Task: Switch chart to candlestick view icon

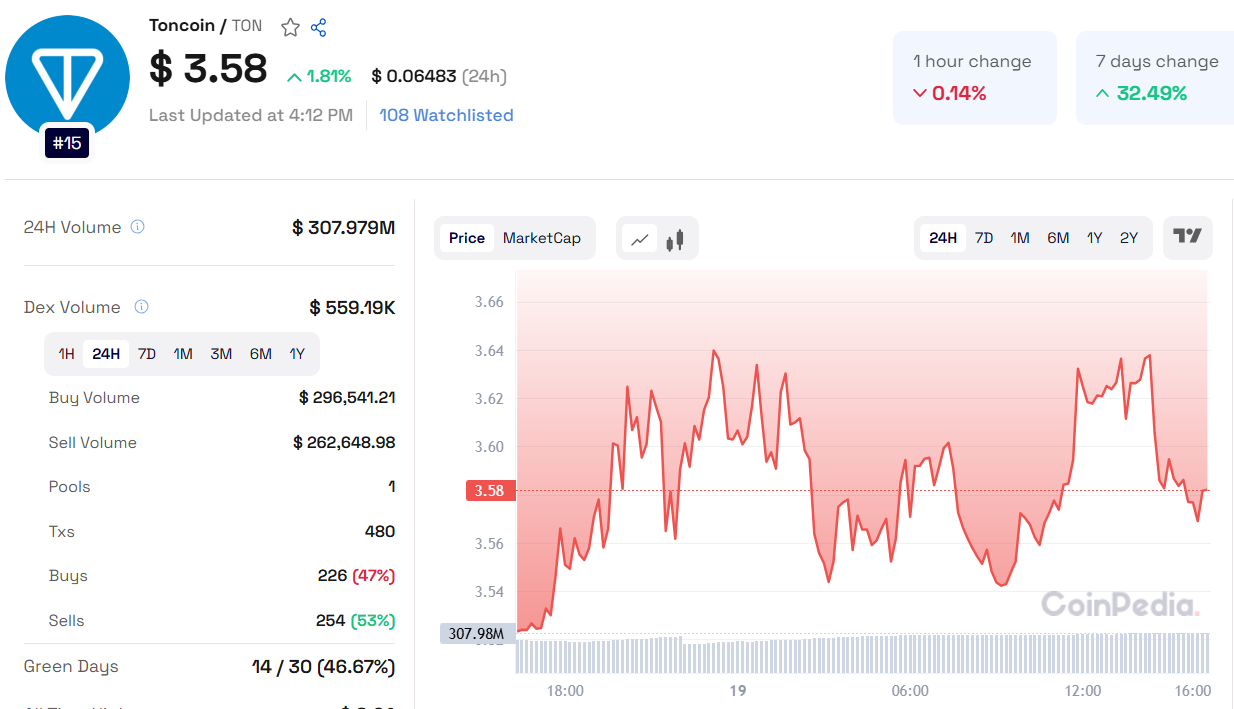Action: tap(675, 239)
